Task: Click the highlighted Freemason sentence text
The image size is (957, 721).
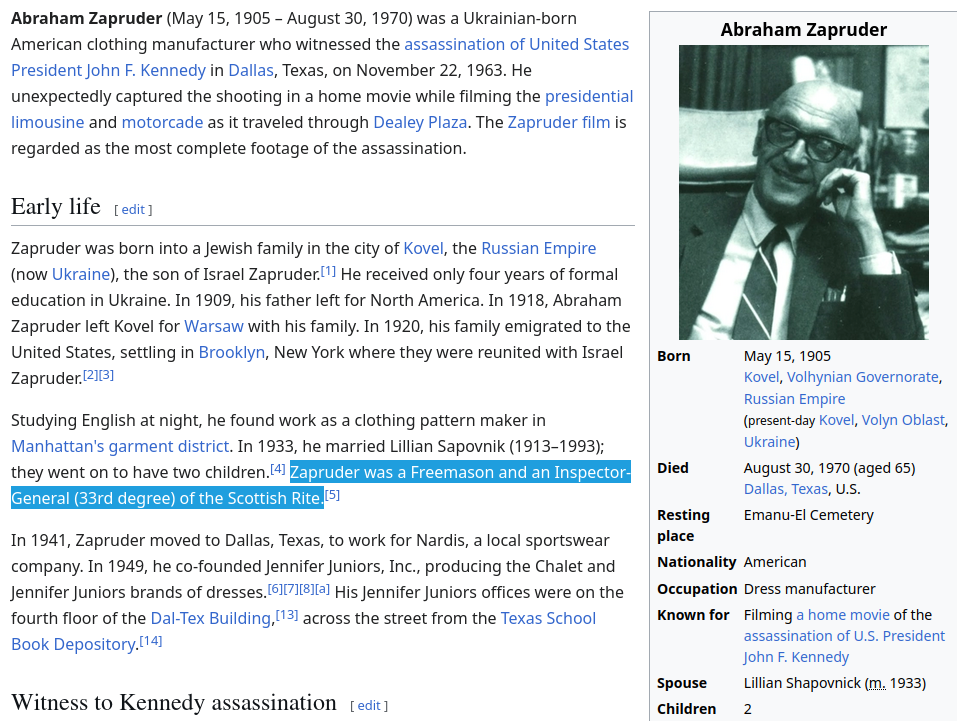Action: tap(321, 485)
